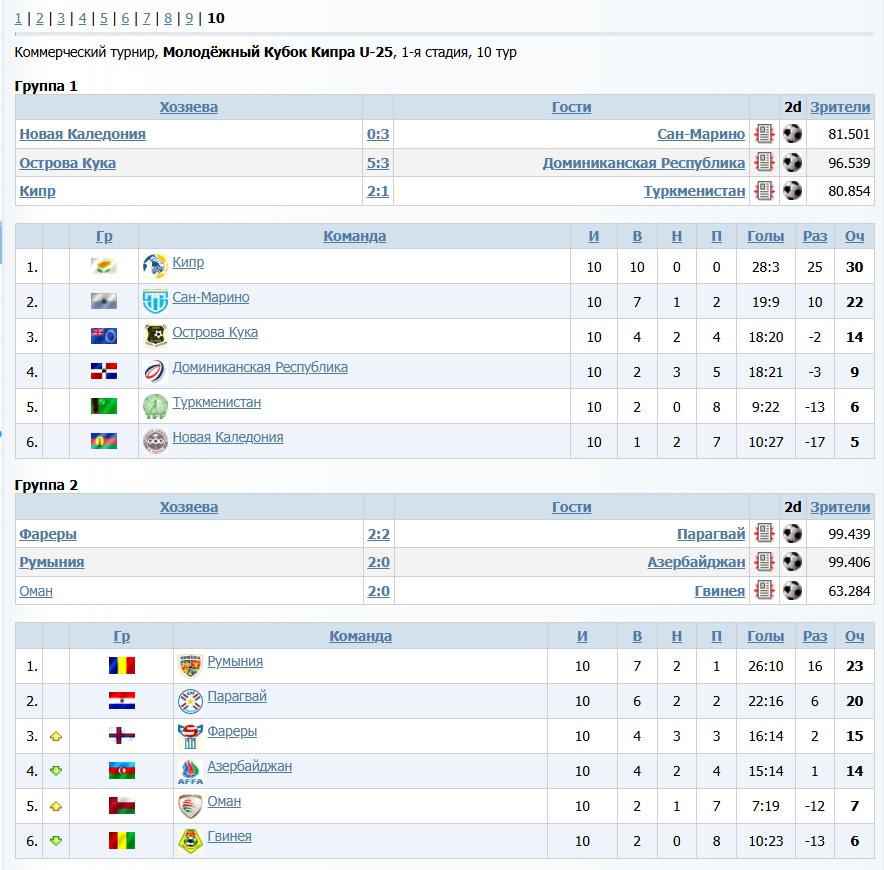Click Азербайджан AFFA crest icon
This screenshot has width=884, height=870.
(190, 771)
